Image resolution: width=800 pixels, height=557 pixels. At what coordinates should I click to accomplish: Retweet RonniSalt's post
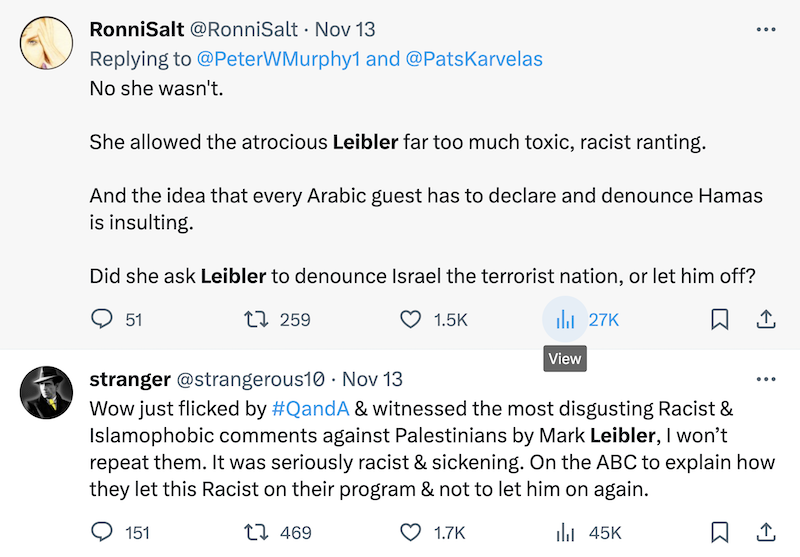[259, 320]
